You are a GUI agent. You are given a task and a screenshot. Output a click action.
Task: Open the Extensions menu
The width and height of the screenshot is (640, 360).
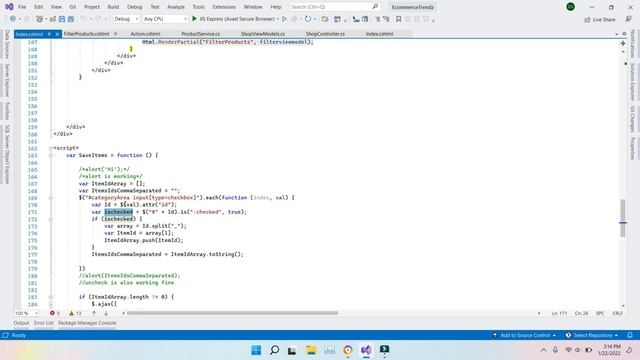[x=224, y=7]
